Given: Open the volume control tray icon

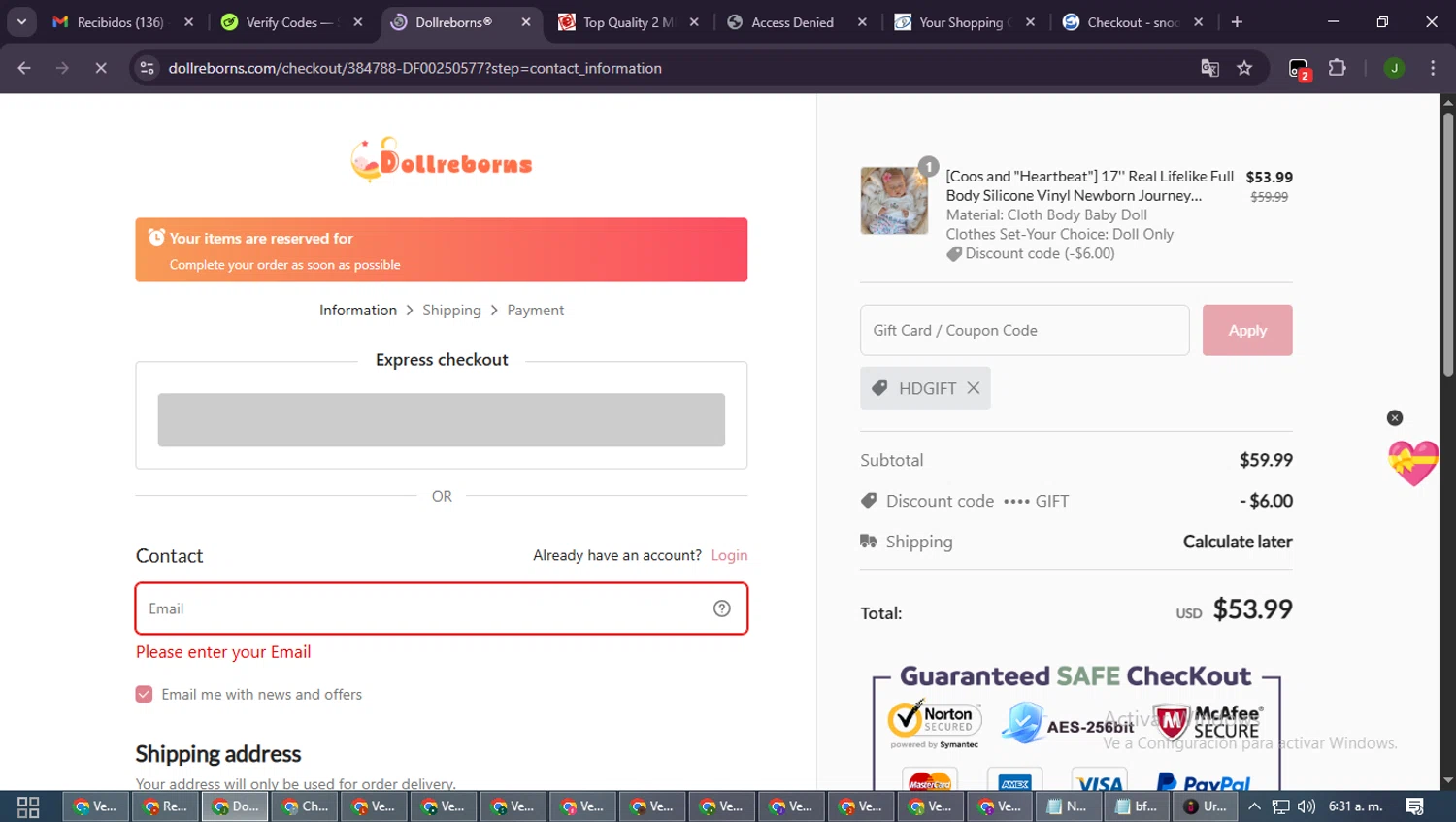Looking at the screenshot, I should 1307,806.
